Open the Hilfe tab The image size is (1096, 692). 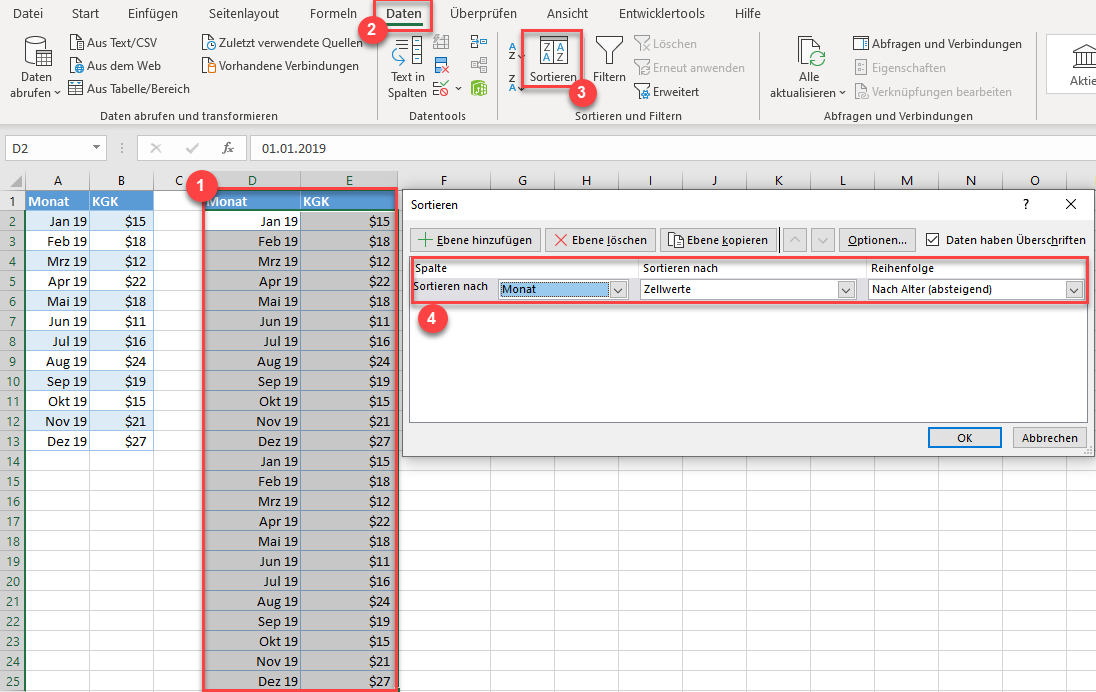pyautogui.click(x=747, y=13)
